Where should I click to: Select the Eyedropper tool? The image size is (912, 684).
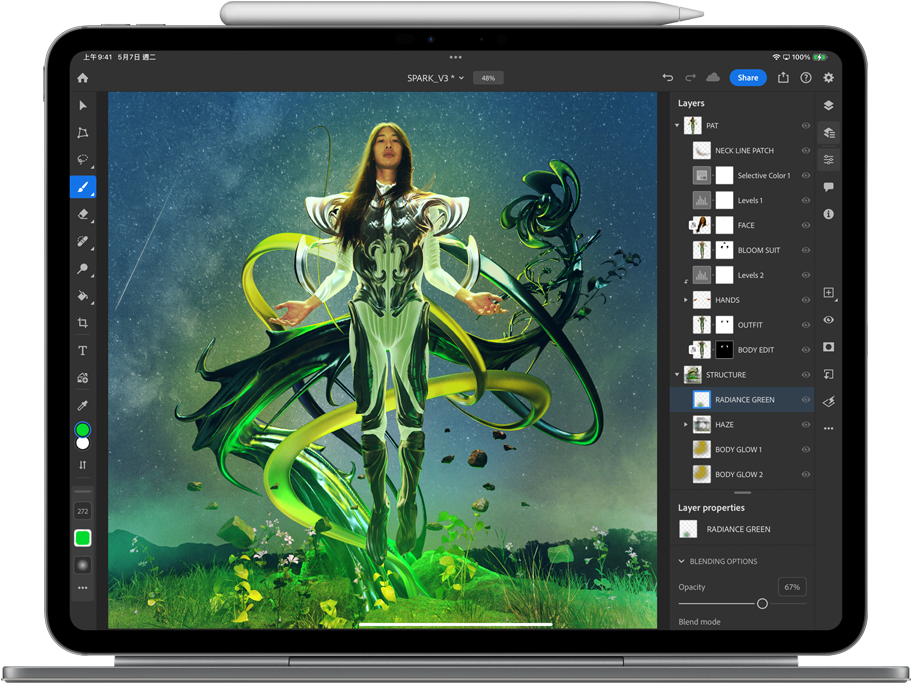(x=83, y=405)
